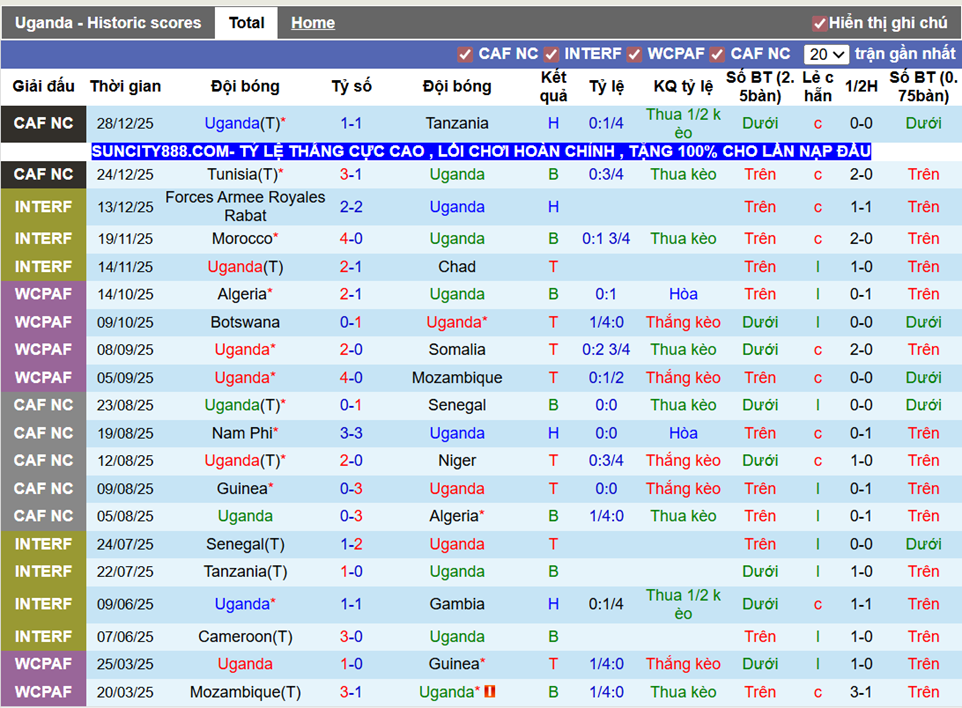Click Gambia team name
962x708 pixels.
click(x=457, y=604)
